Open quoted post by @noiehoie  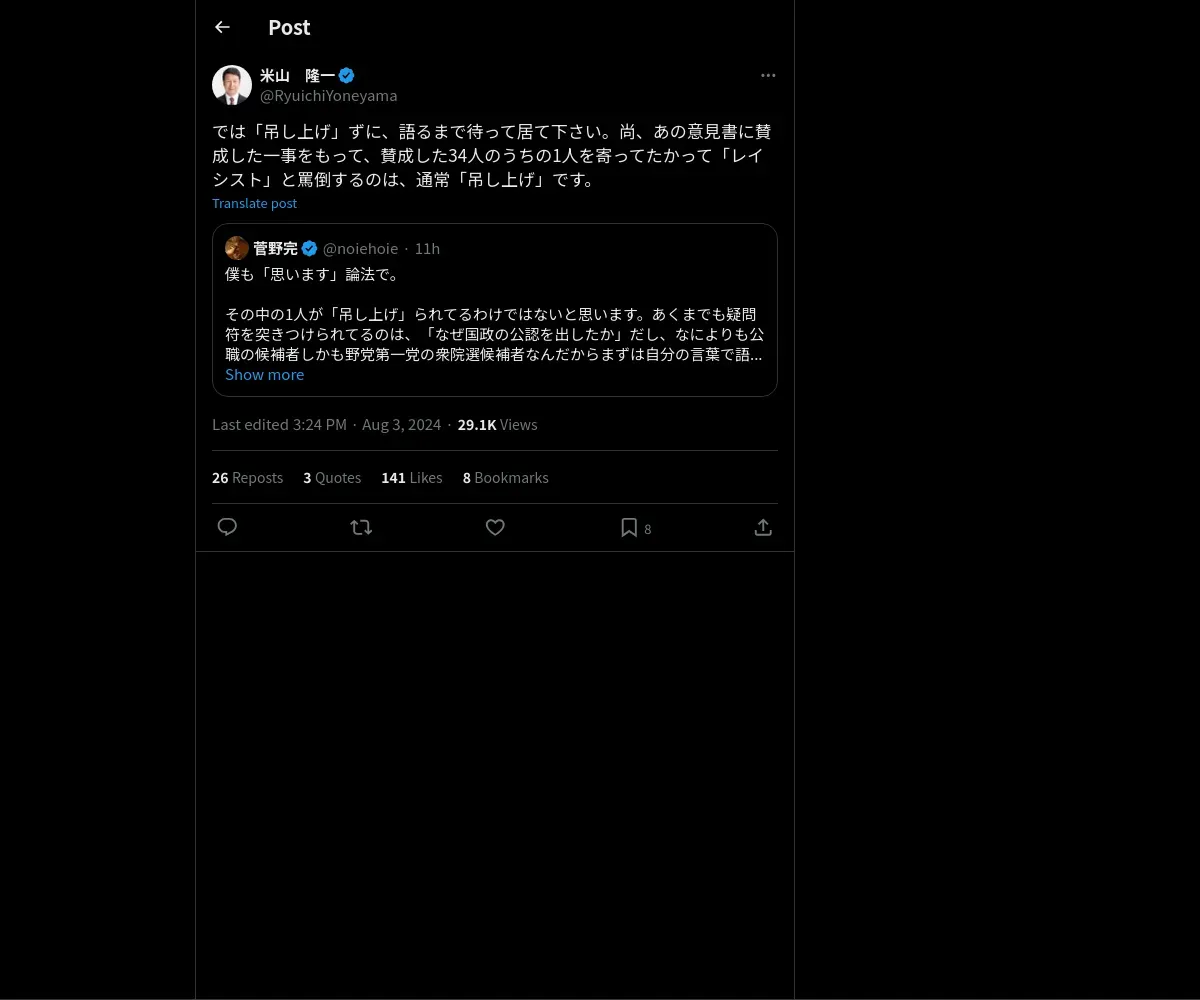pos(495,310)
